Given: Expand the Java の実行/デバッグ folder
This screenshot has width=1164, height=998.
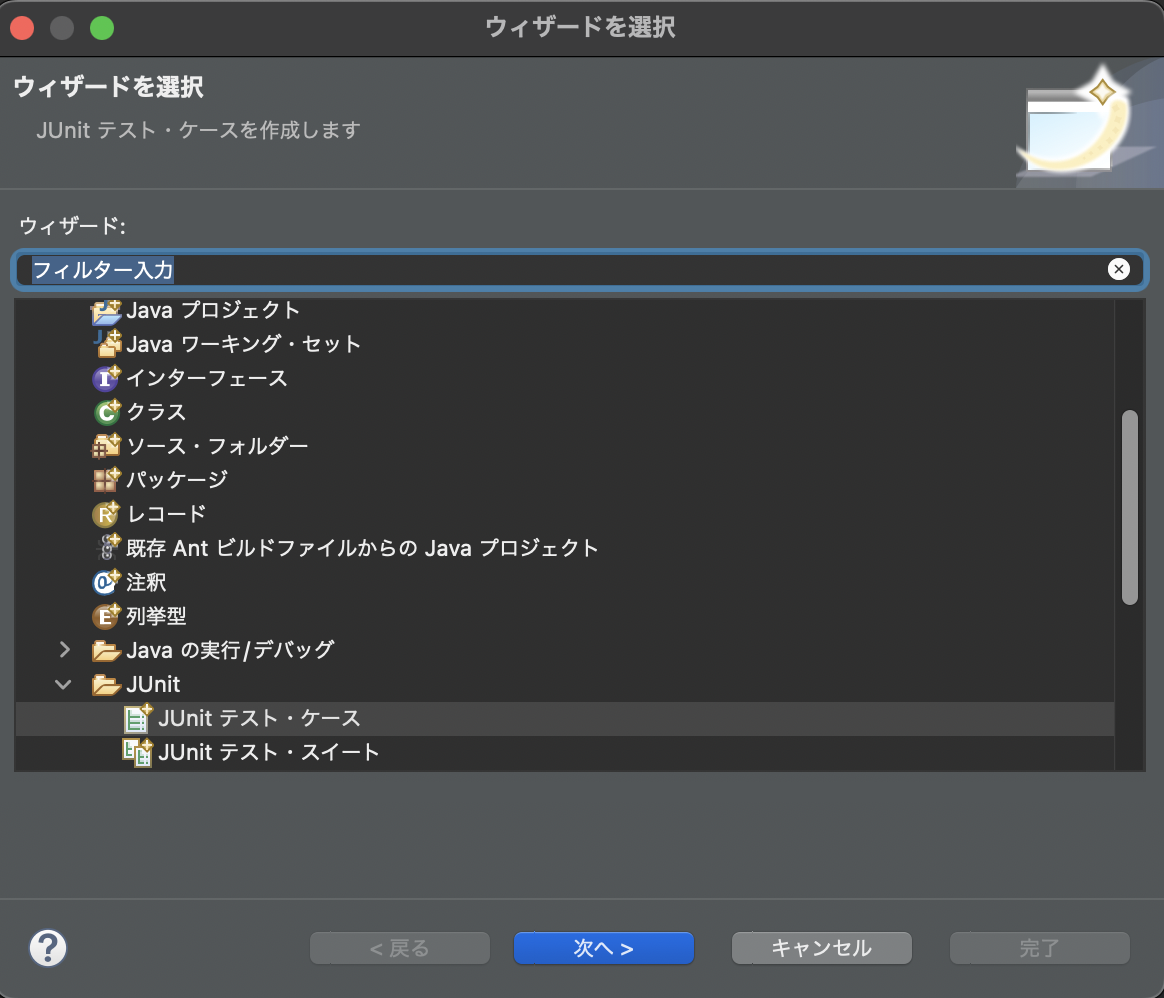Looking at the screenshot, I should (65, 650).
